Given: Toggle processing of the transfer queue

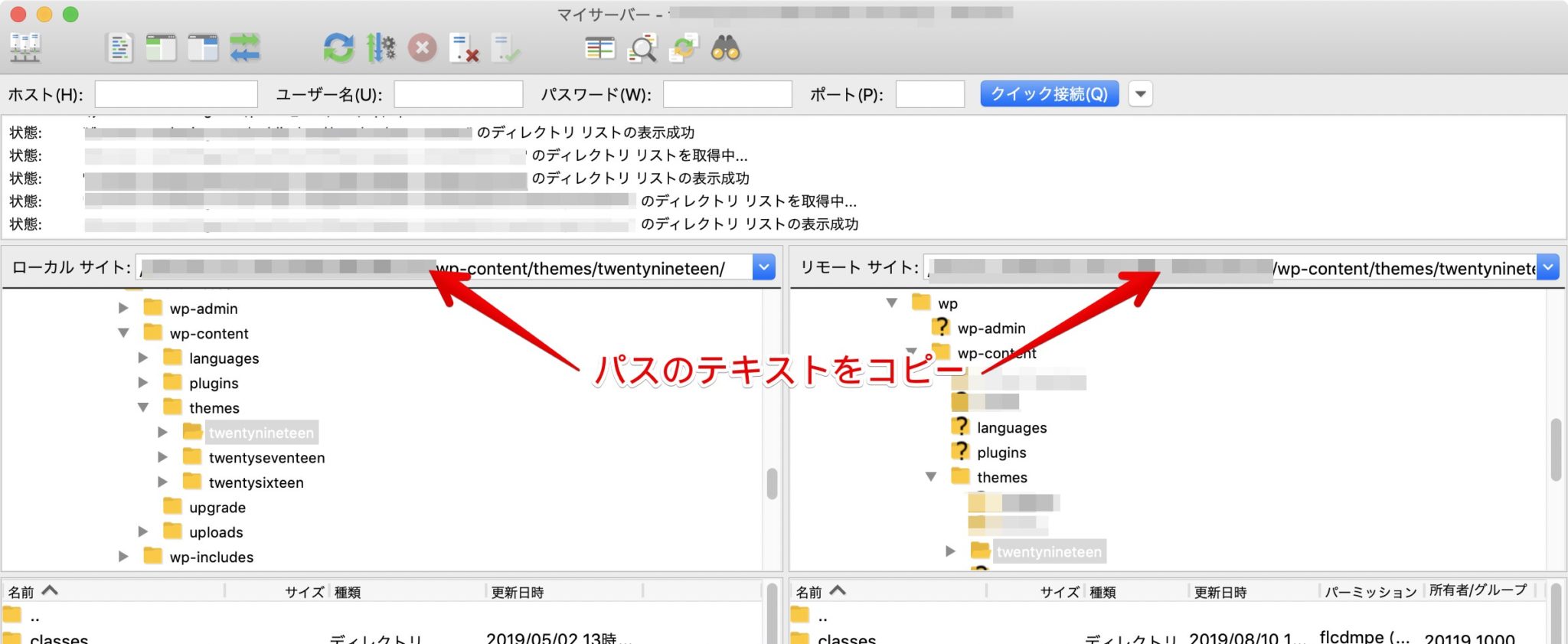Looking at the screenshot, I should point(381,48).
